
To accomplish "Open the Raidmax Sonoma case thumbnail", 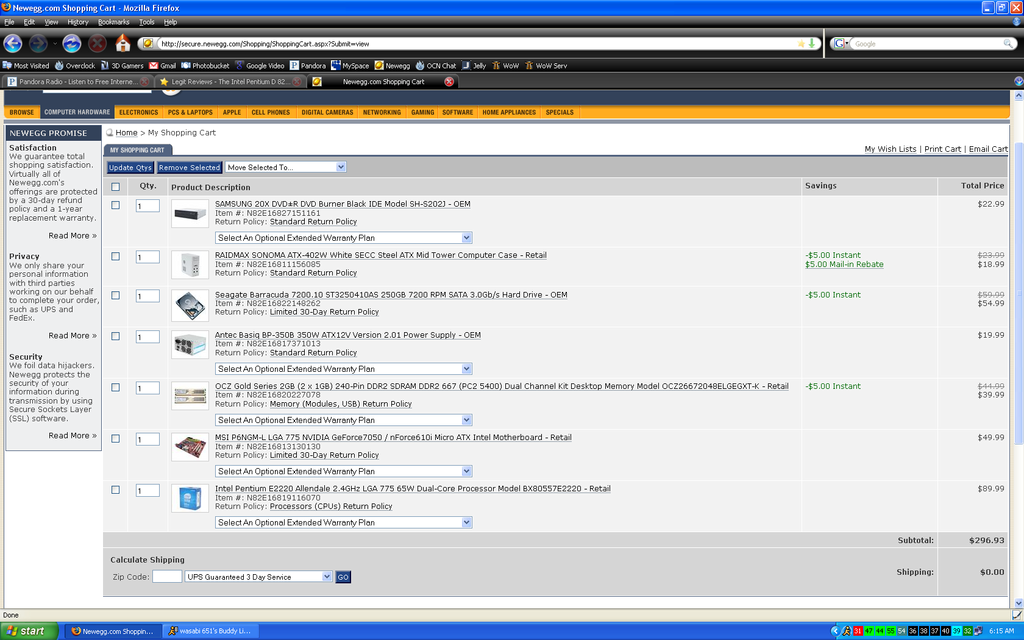I will pos(190,264).
